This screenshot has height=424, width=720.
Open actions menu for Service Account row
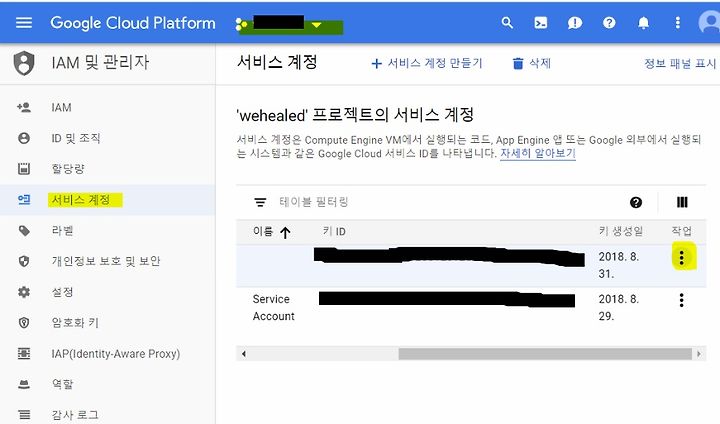tap(682, 300)
